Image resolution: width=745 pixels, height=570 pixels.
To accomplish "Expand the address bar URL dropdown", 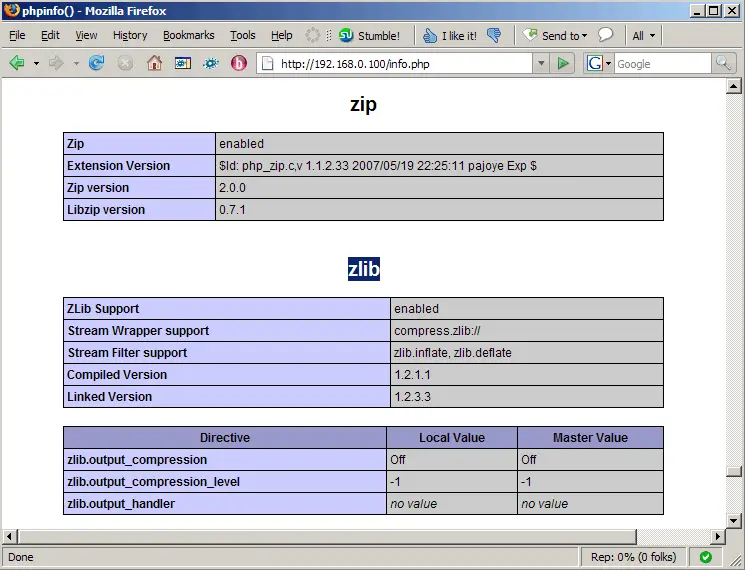I will pos(541,63).
